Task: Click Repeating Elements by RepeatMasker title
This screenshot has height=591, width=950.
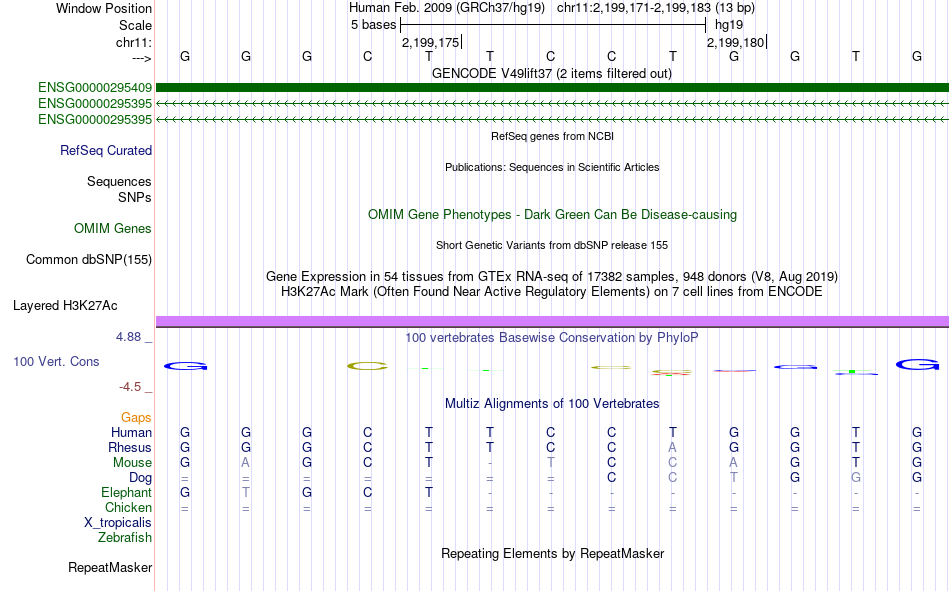Action: click(x=552, y=553)
